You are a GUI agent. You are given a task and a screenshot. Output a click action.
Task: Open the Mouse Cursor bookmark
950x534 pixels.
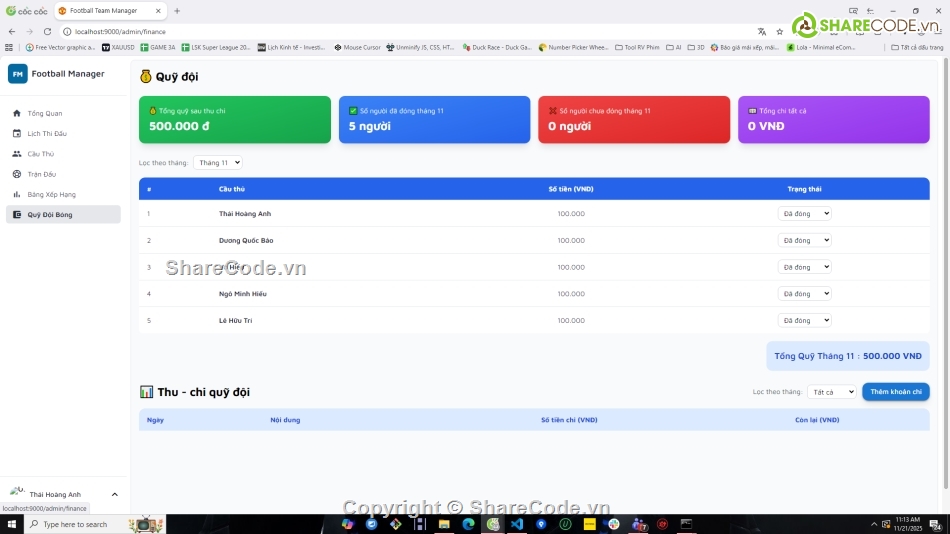(357, 47)
